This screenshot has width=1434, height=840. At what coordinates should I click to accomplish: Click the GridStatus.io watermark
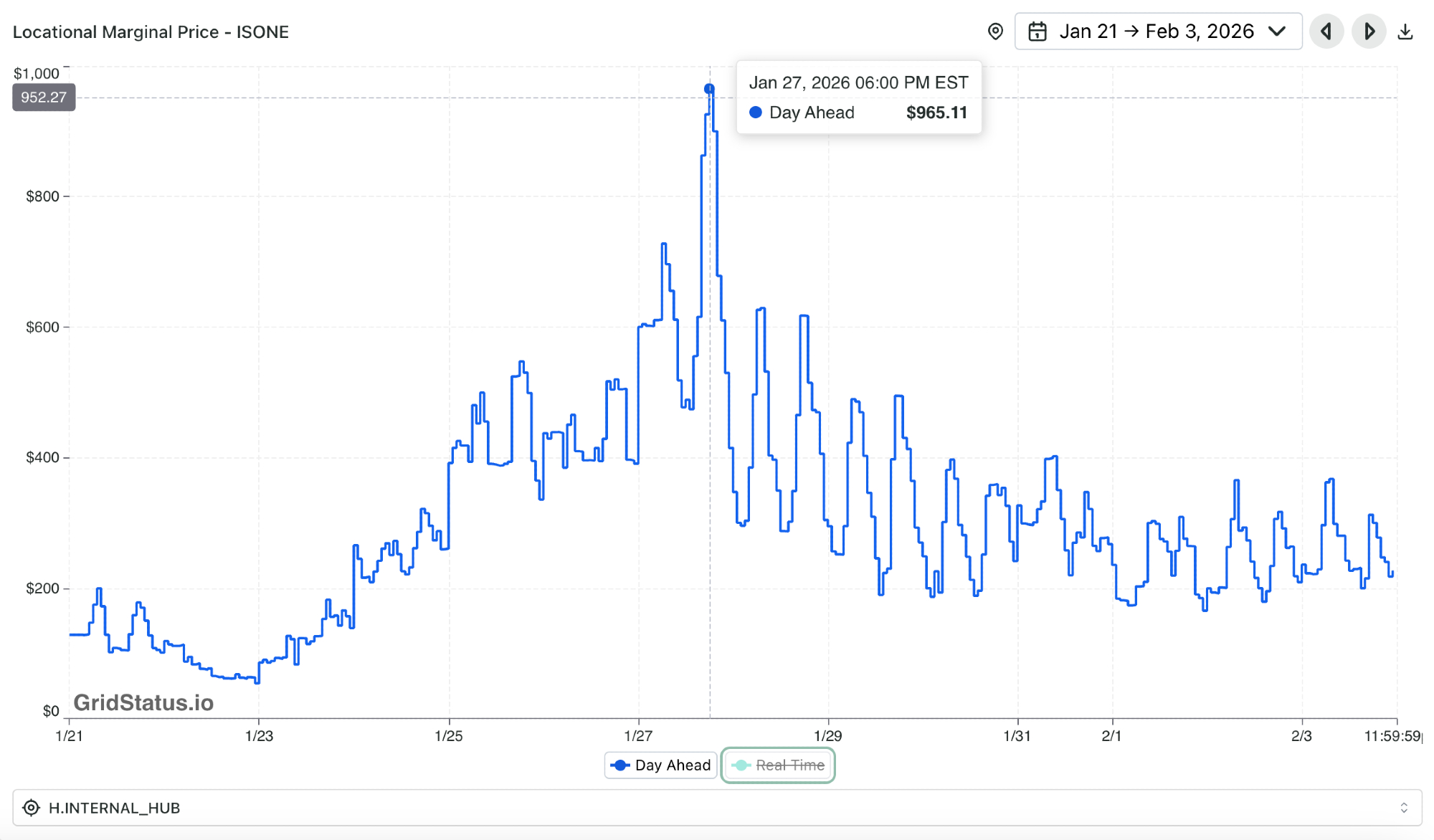143,702
